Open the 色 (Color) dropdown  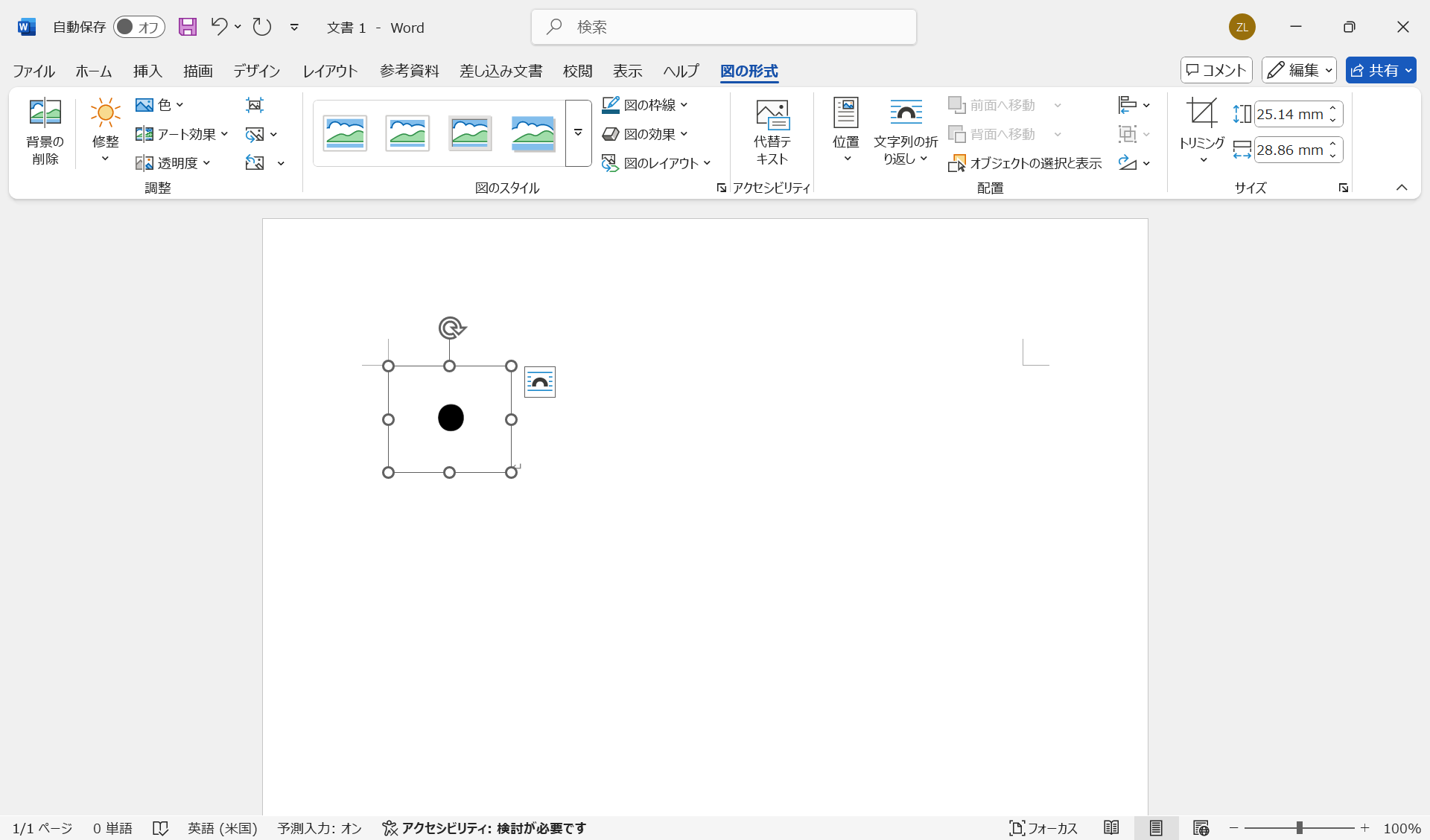[x=159, y=104]
